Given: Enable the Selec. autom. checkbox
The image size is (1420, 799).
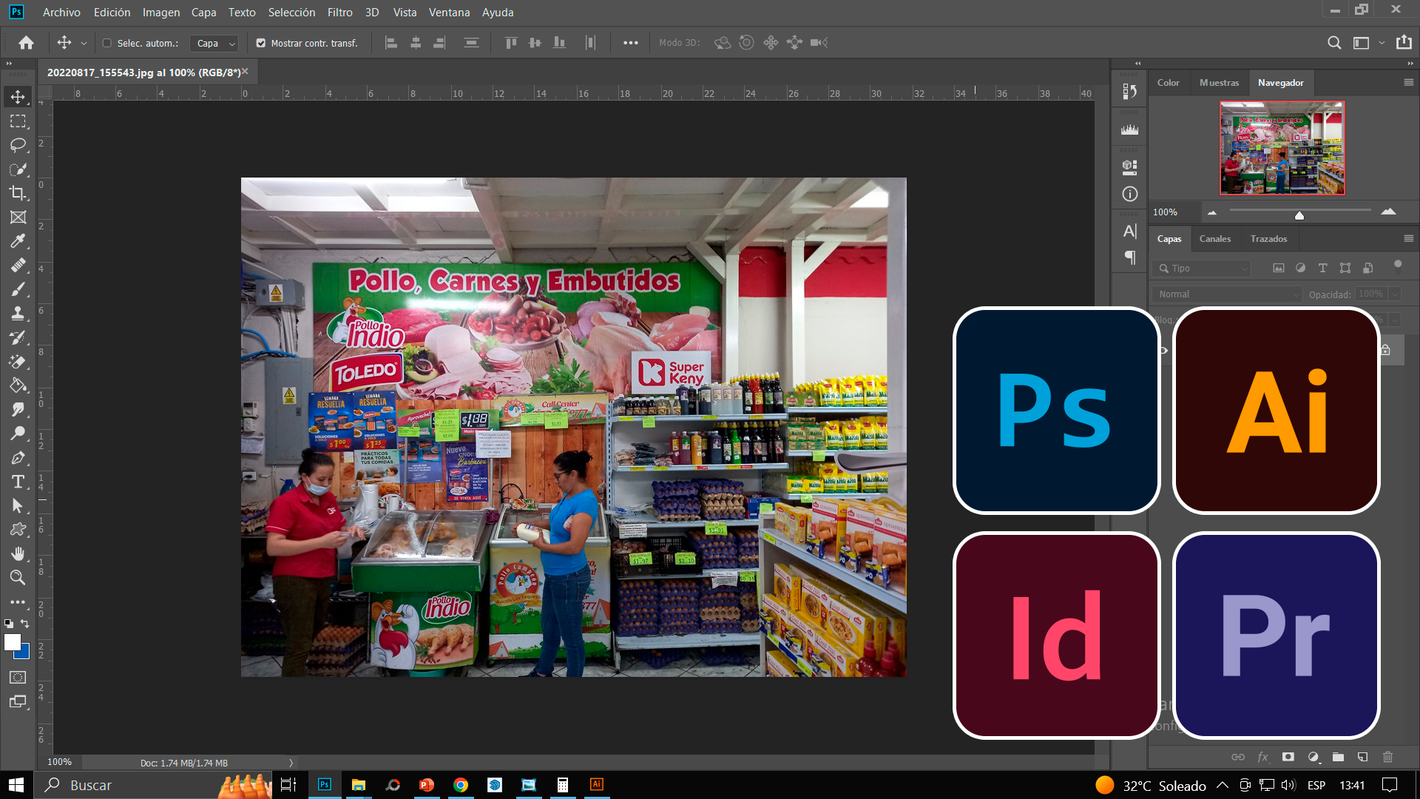Looking at the screenshot, I should coord(107,43).
